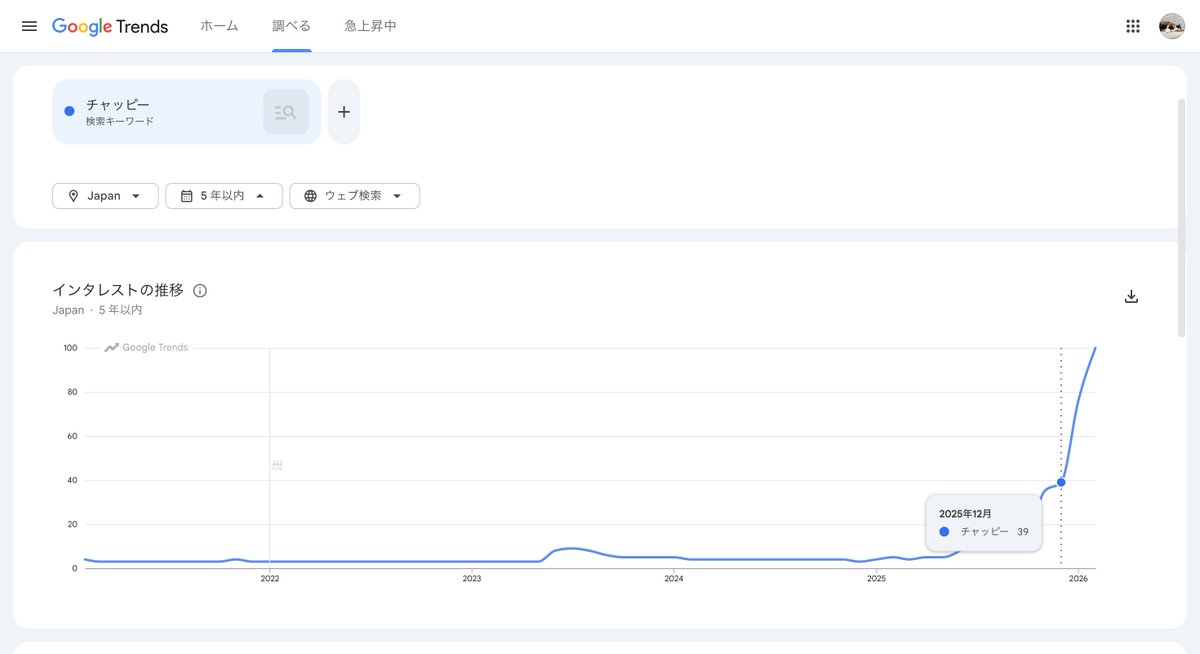Click the chart line peak at 100
The image size is (1200, 654).
1095,349
